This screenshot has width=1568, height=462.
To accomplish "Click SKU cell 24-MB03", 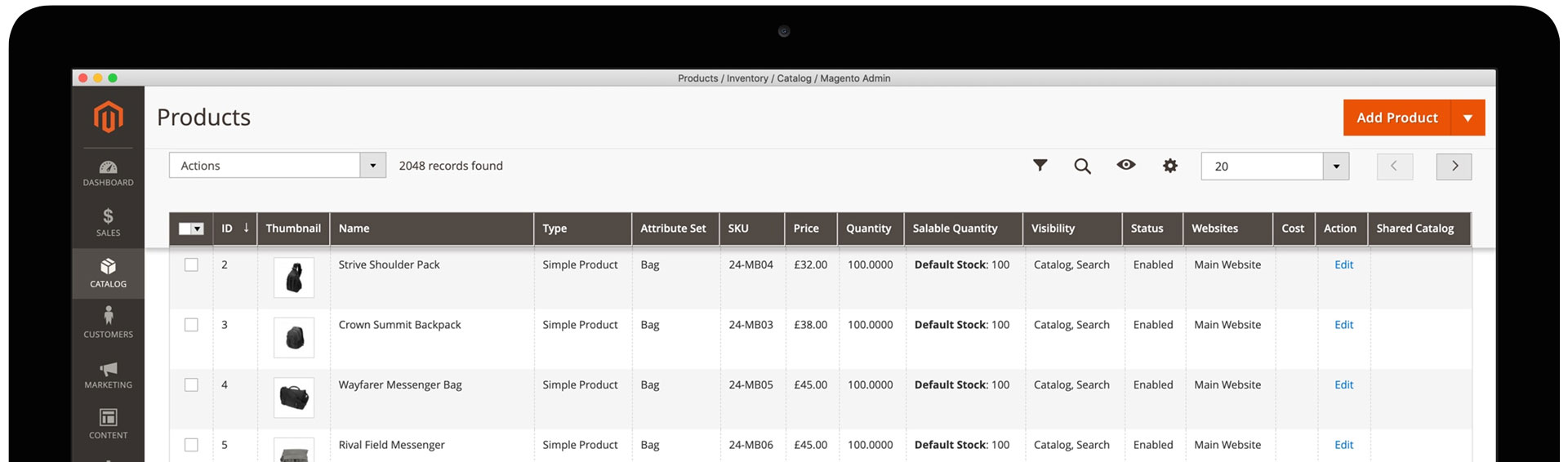I will [x=751, y=325].
